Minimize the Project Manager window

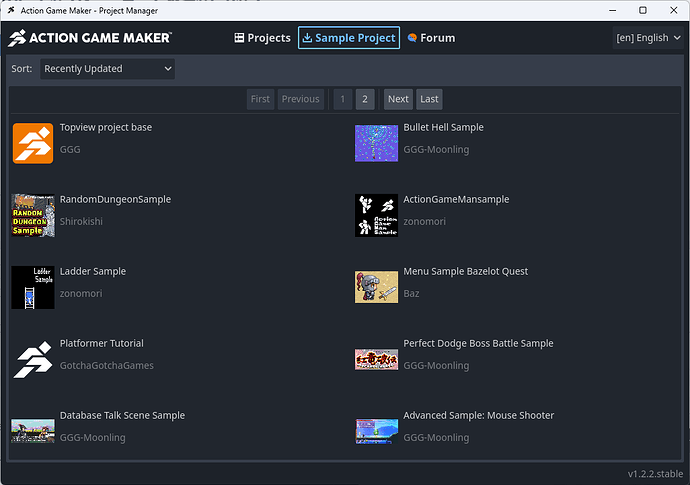click(613, 10)
